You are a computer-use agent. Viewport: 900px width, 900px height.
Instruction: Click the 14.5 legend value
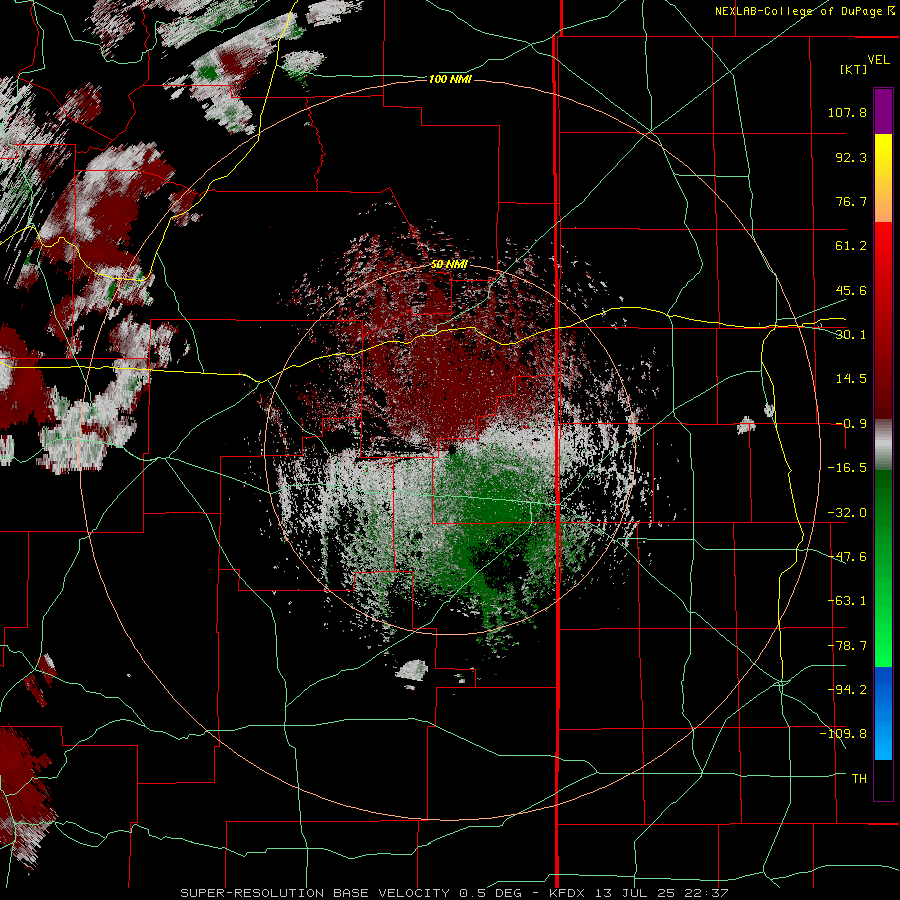[851, 379]
